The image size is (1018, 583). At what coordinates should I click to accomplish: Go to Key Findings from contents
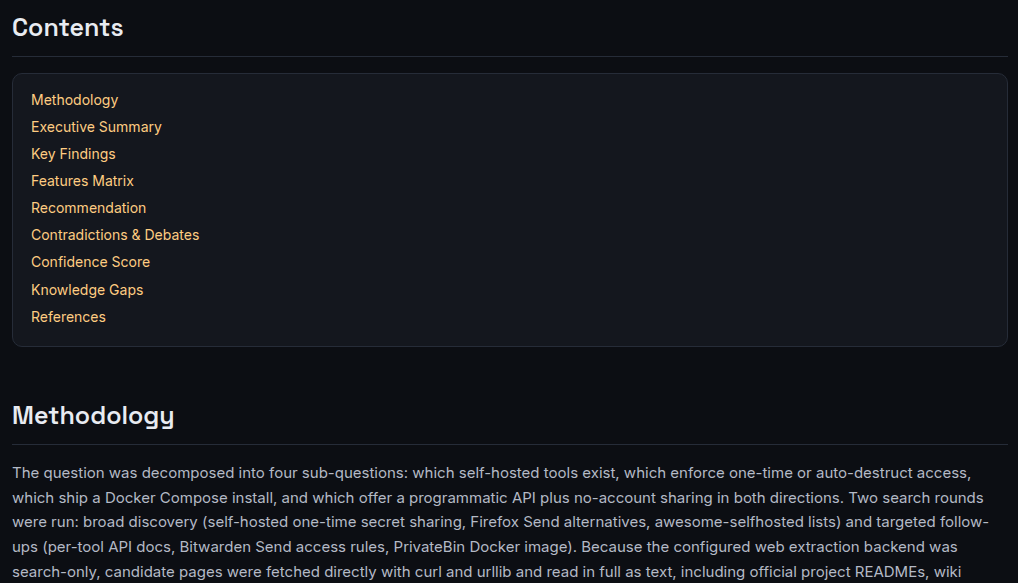73,154
